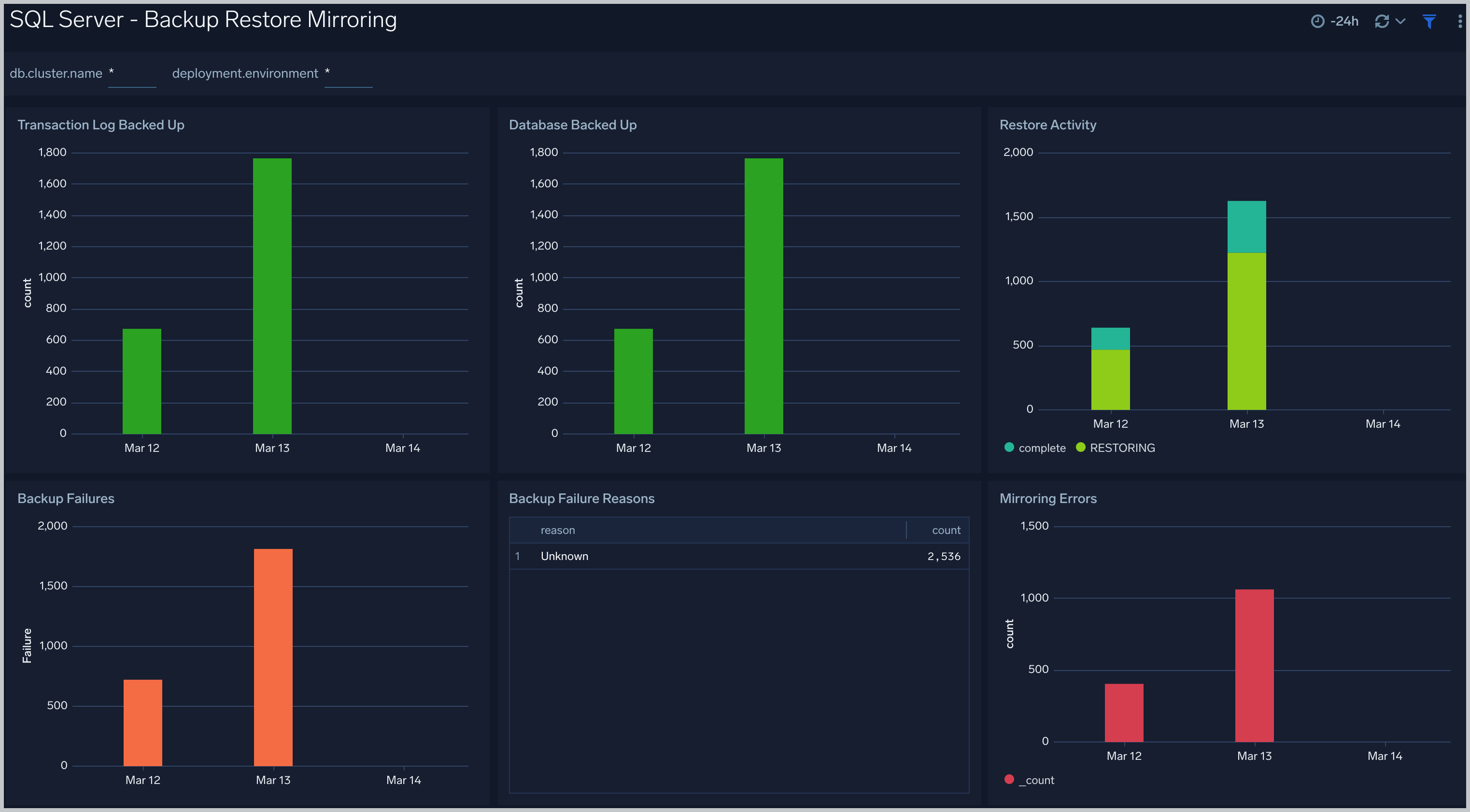Select the Unknown reason row

pyautogui.click(x=739, y=556)
